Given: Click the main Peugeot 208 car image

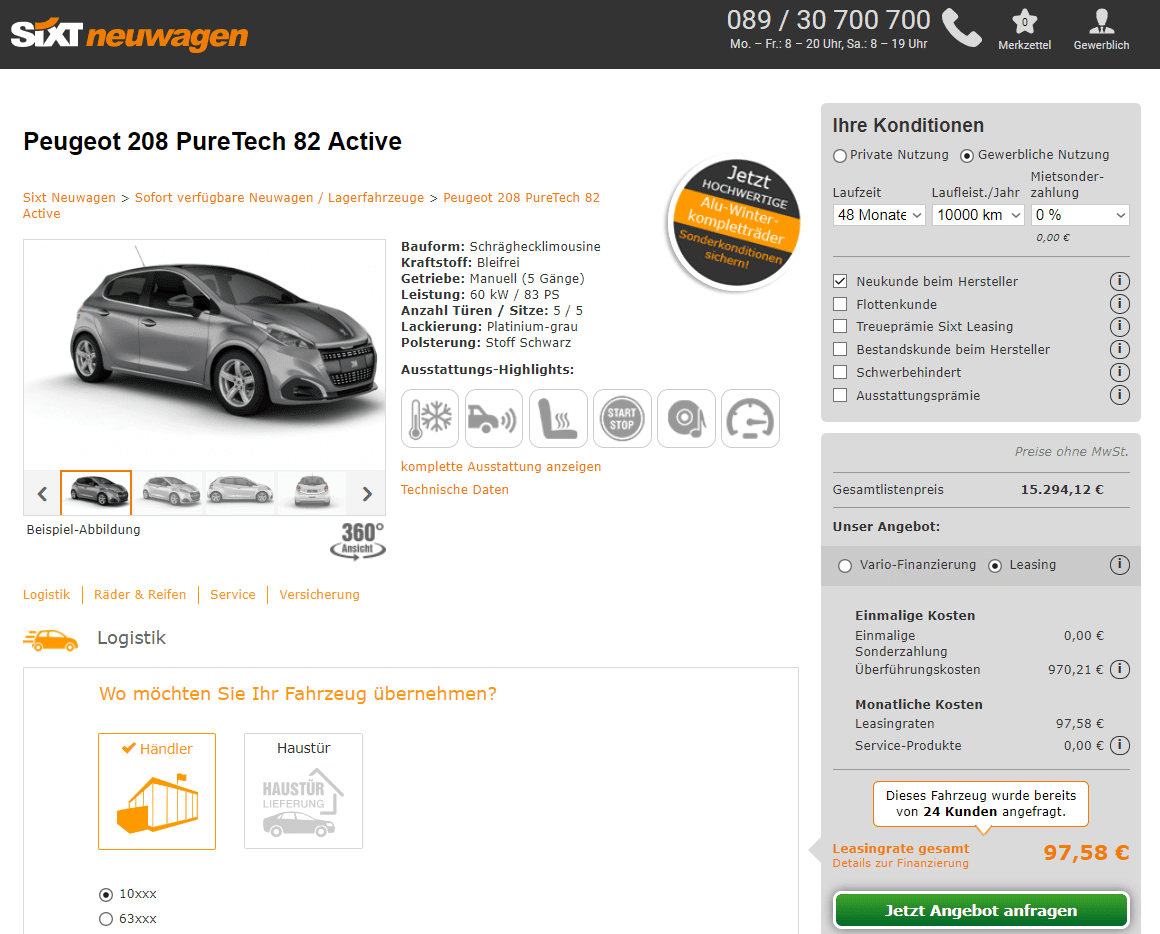Looking at the screenshot, I should [205, 354].
